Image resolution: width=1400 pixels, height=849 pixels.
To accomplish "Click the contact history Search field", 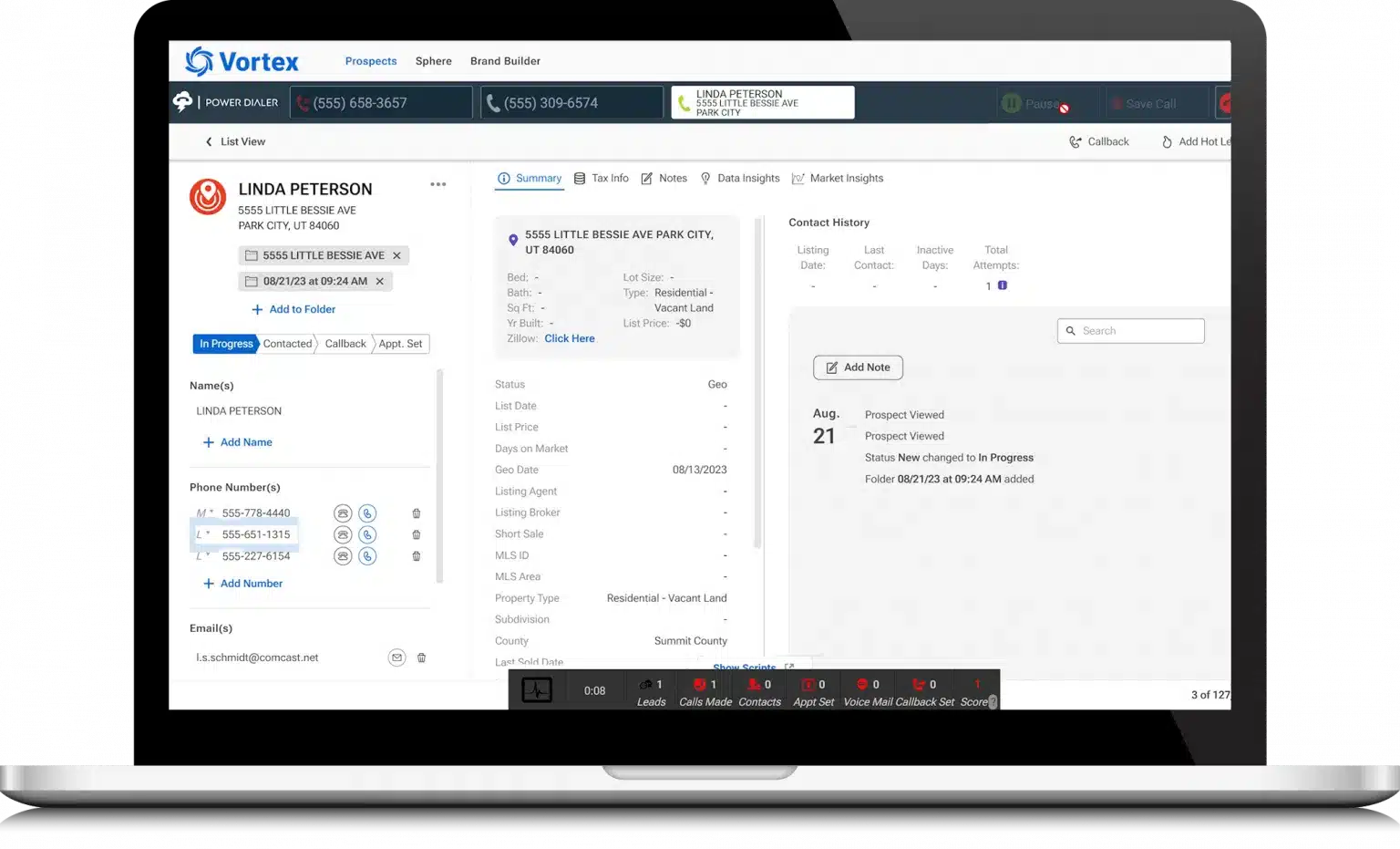I will pos(1131,331).
